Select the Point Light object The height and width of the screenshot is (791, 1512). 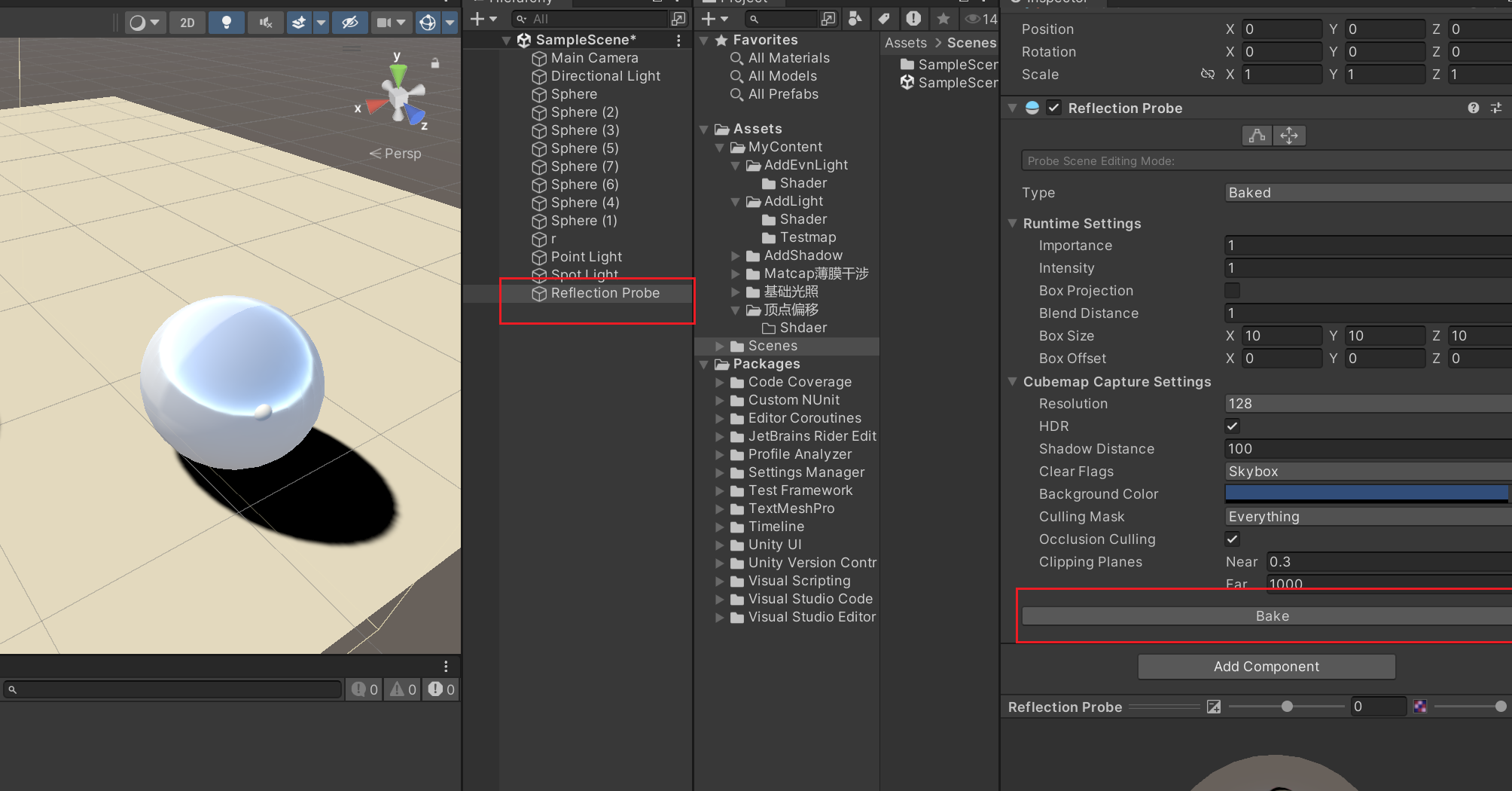pos(586,257)
